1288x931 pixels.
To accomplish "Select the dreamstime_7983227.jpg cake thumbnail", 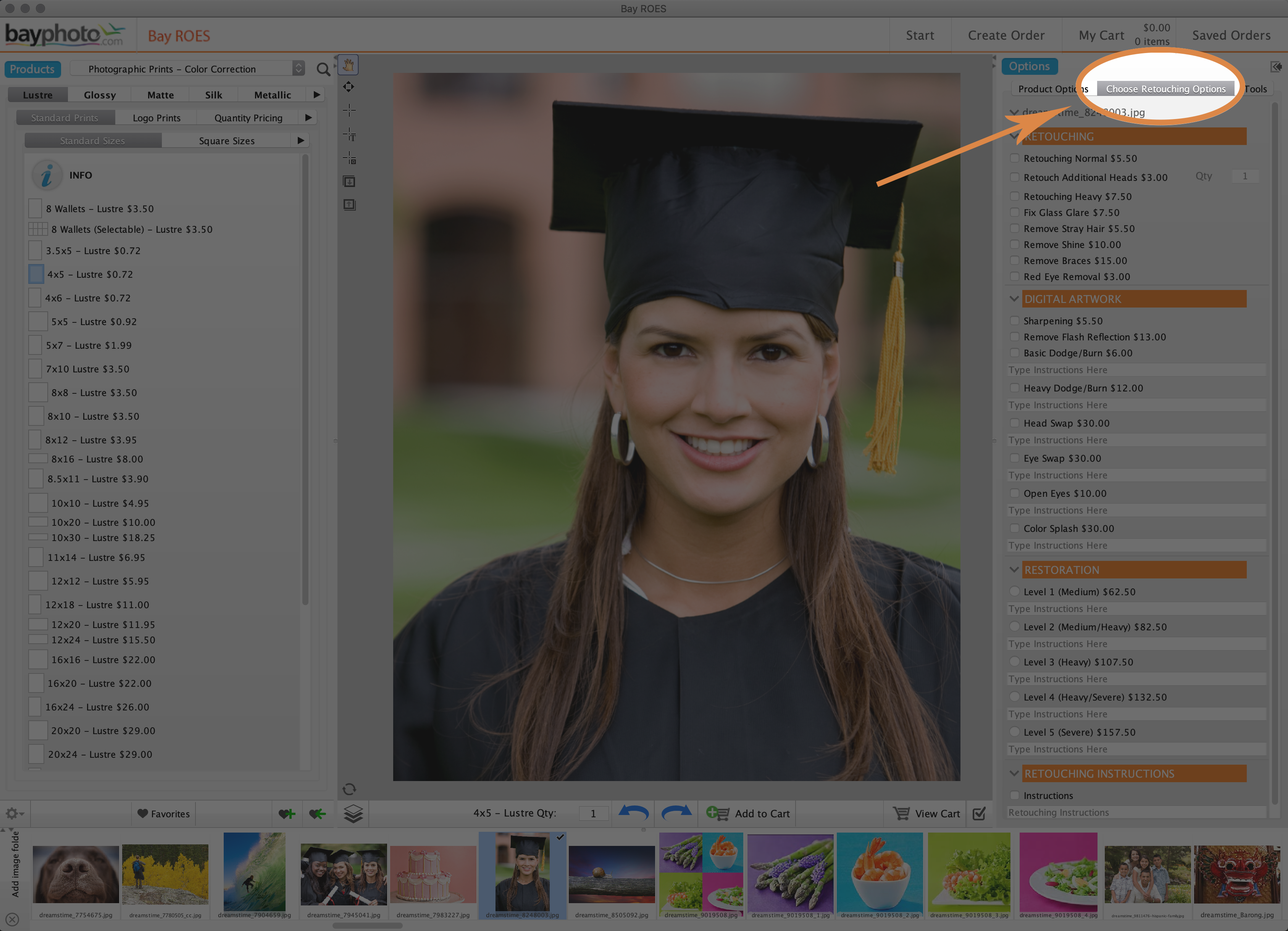I will 433,874.
